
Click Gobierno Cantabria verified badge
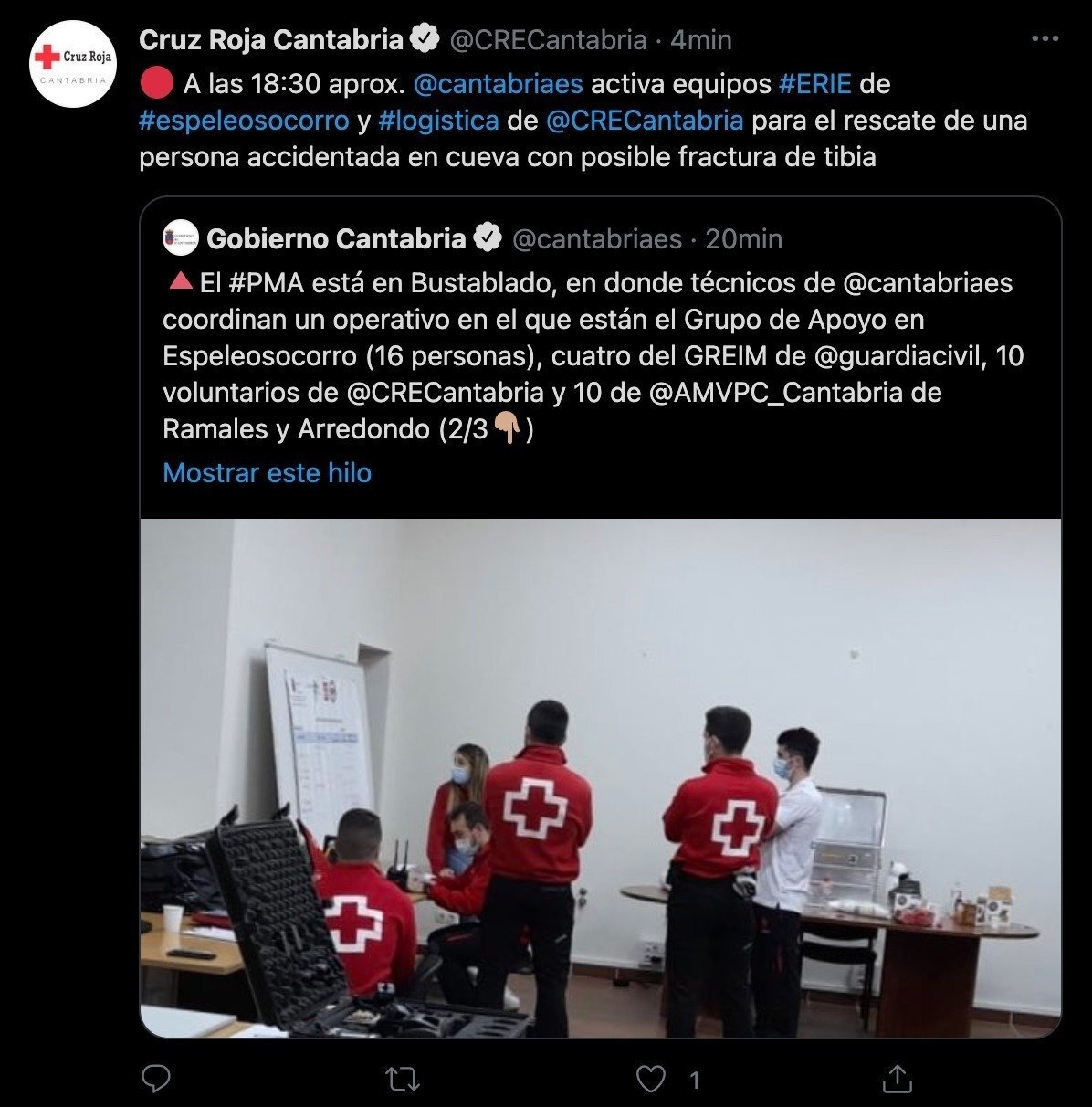click(488, 238)
